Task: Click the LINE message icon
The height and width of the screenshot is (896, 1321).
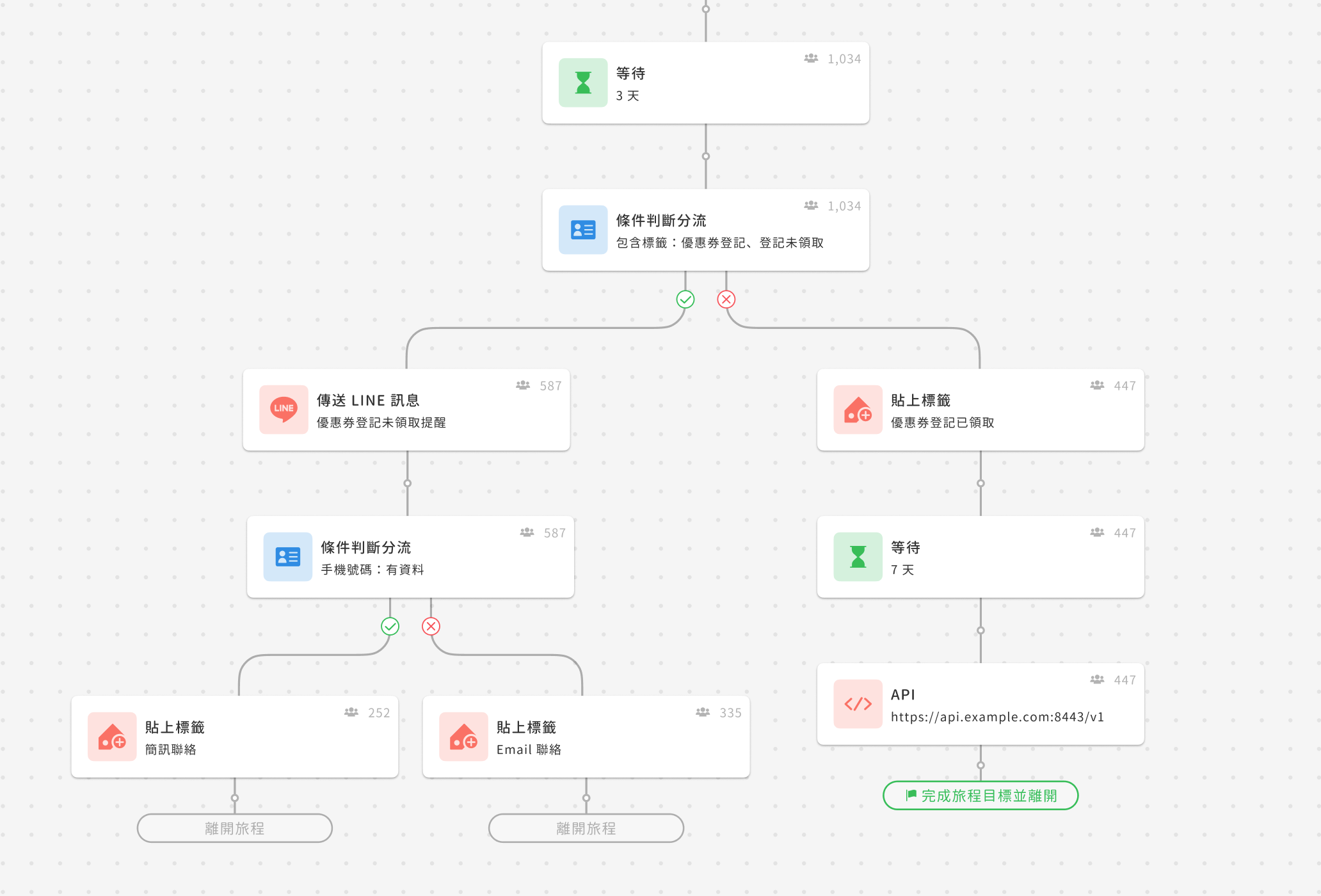Action: coord(284,410)
